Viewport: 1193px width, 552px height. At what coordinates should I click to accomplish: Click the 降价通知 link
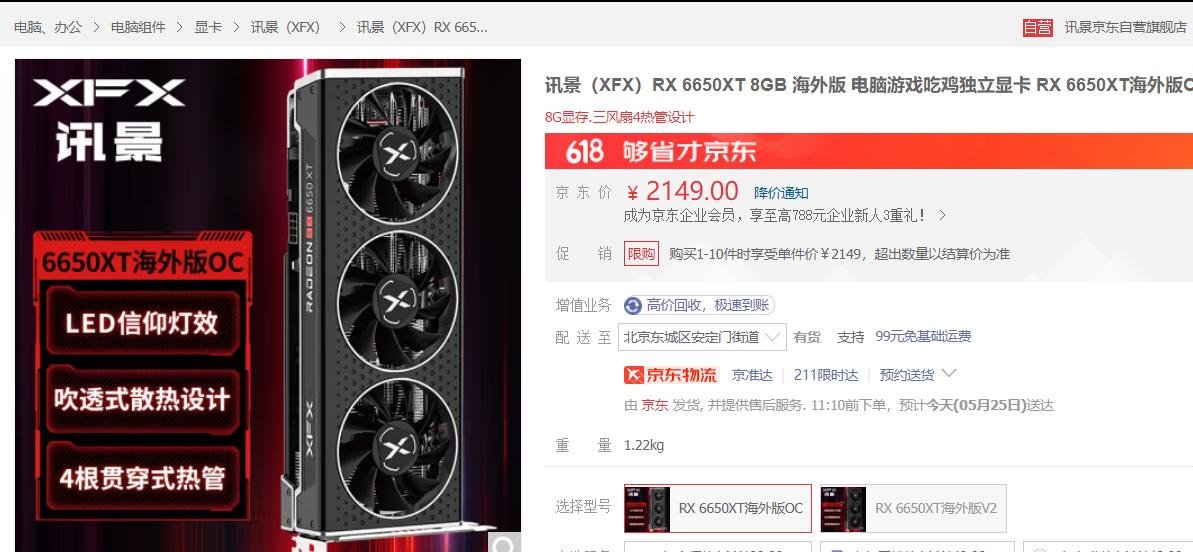(781, 193)
